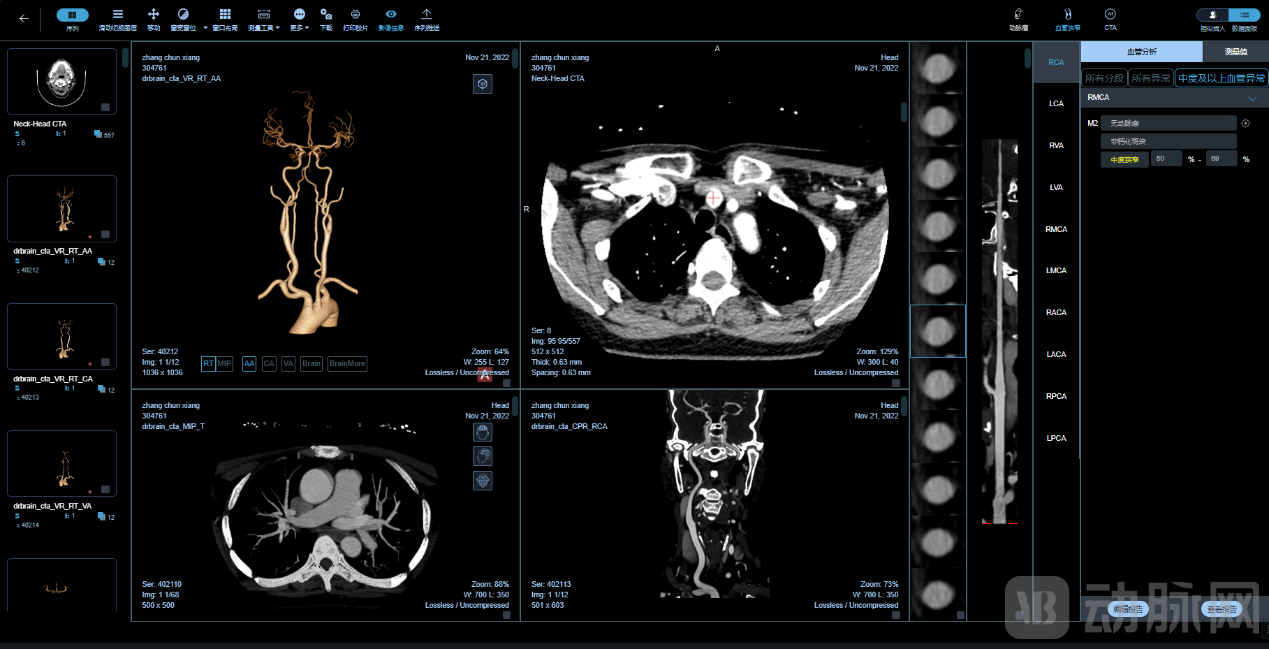The height and width of the screenshot is (649, 1269).
Task: Click the 3D cube icon in VR view
Action: pyautogui.click(x=483, y=85)
